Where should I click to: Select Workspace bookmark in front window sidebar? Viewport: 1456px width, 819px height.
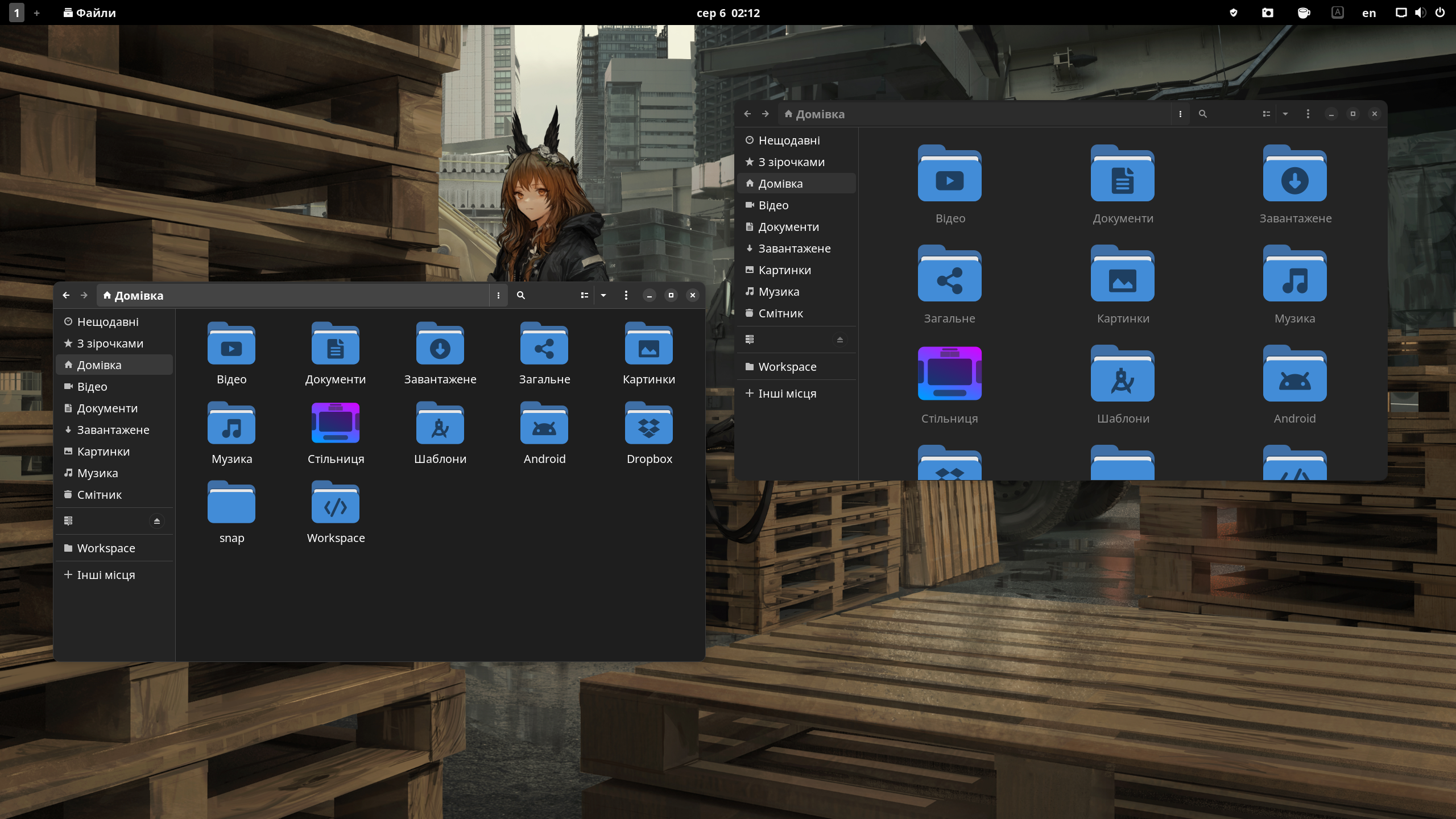point(114,548)
